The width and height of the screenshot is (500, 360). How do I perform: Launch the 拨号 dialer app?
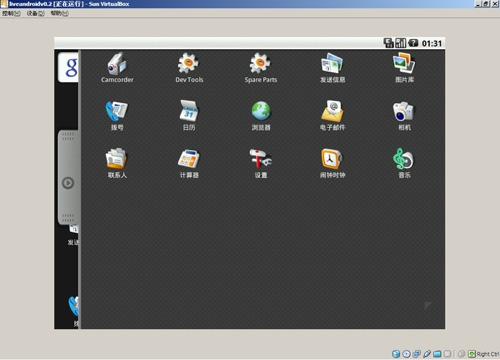coord(117,116)
